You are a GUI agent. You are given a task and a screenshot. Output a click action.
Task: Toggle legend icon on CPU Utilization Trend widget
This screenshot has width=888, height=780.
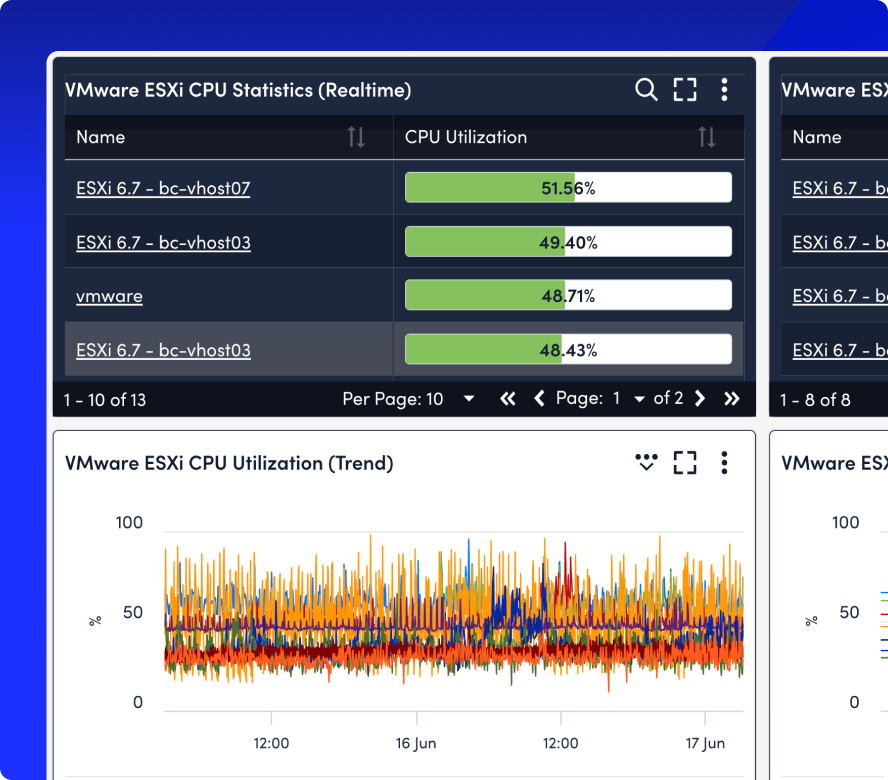(646, 462)
